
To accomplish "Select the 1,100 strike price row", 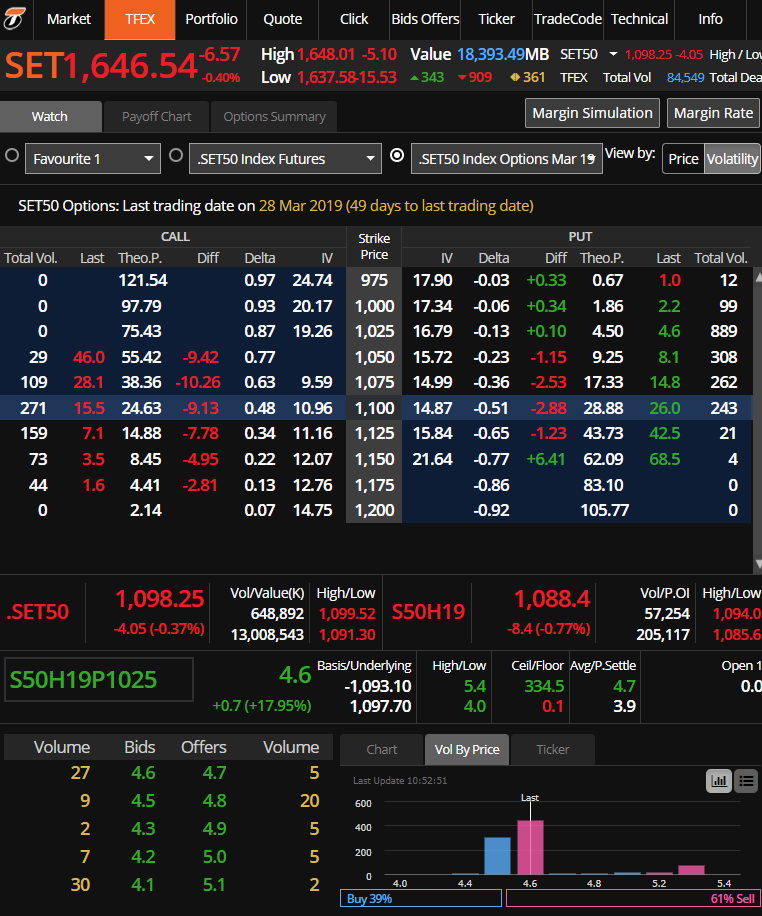I will click(374, 408).
